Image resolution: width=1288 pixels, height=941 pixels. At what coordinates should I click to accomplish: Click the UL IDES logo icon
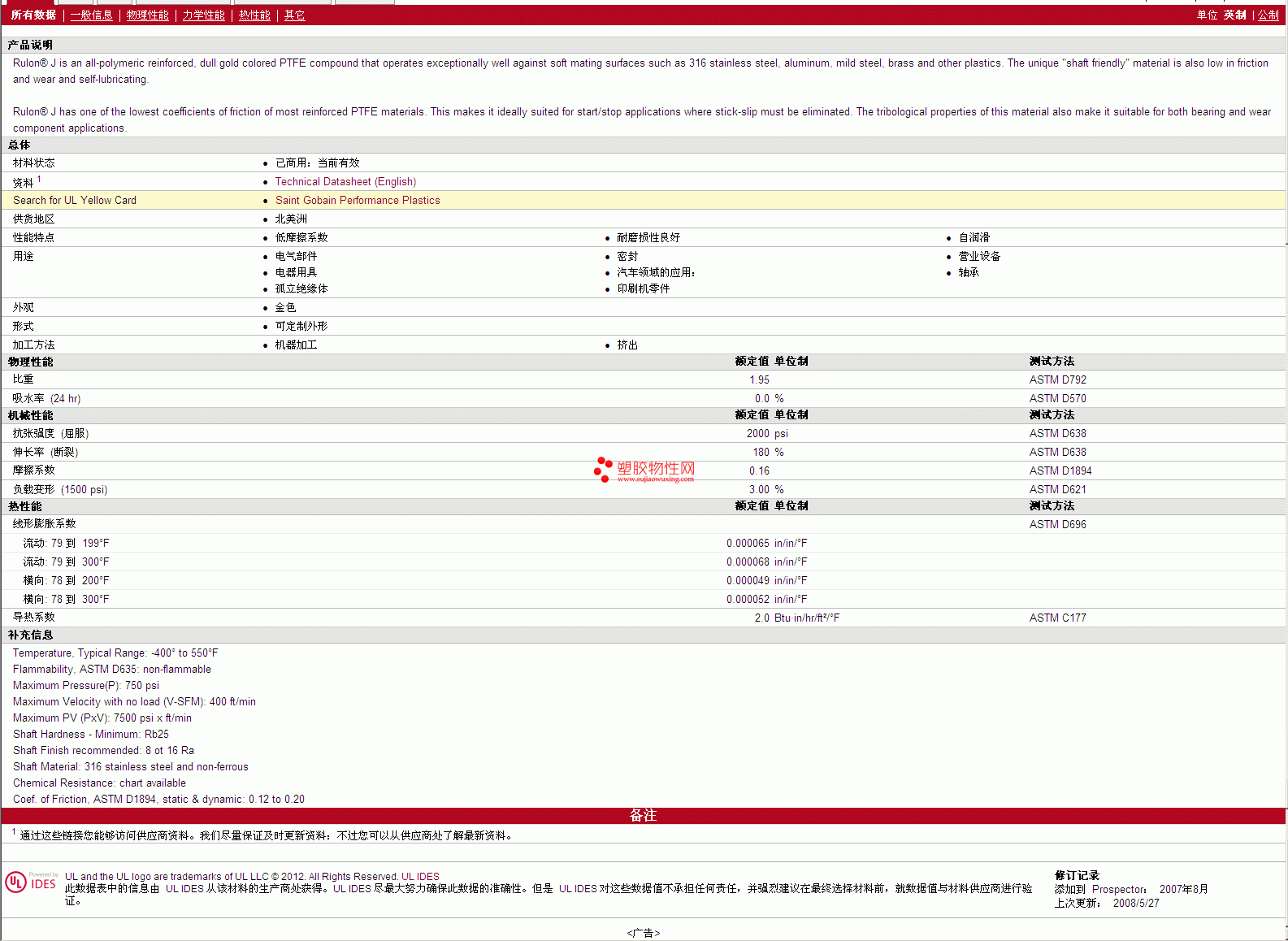31,882
